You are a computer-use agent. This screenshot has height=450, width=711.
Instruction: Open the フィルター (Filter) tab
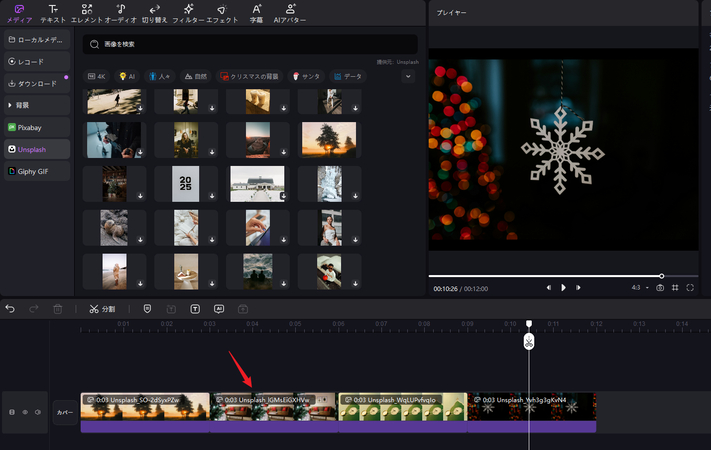tap(188, 13)
